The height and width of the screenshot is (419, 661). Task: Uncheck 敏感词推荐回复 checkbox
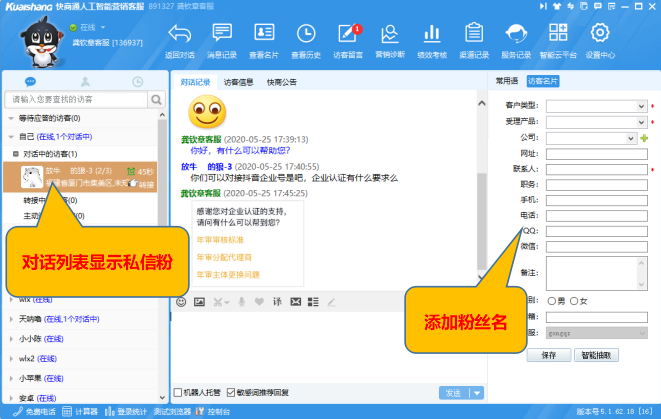pos(232,392)
